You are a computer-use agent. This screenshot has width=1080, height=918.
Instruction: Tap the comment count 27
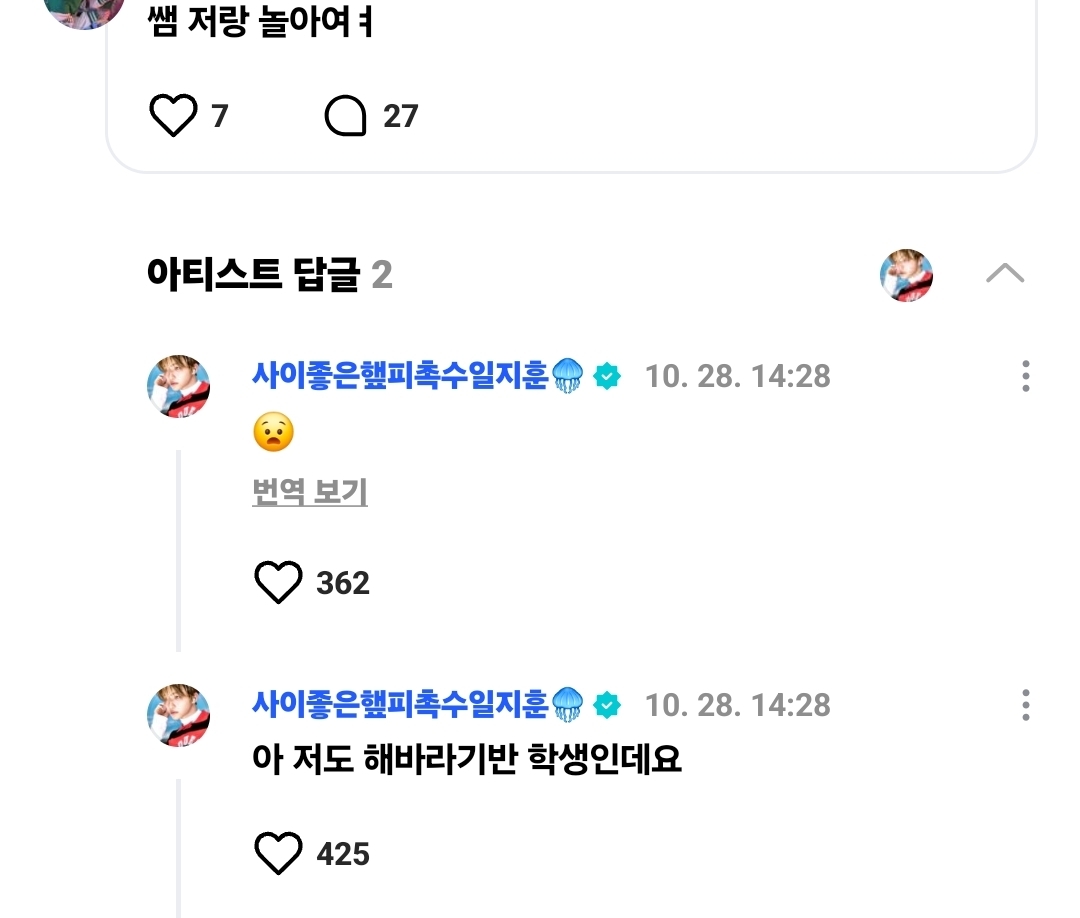point(400,116)
